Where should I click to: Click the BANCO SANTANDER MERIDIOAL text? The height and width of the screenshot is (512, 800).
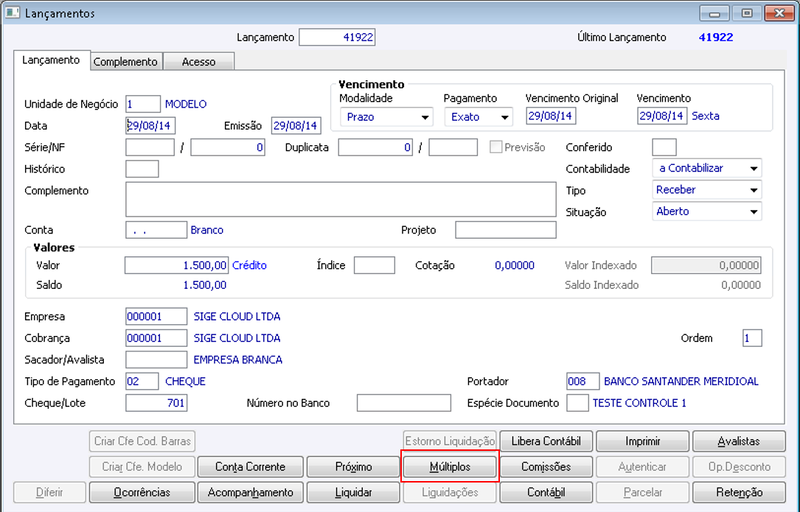tap(681, 381)
